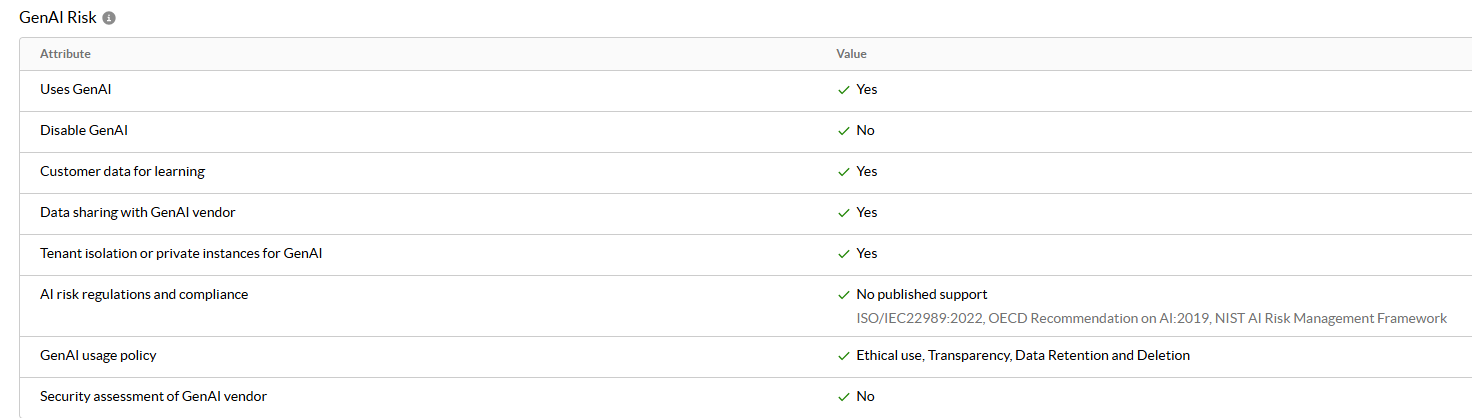Viewport: 1472px width, 418px height.
Task: Select the Disable GenAI attribute label
Action: (x=84, y=131)
